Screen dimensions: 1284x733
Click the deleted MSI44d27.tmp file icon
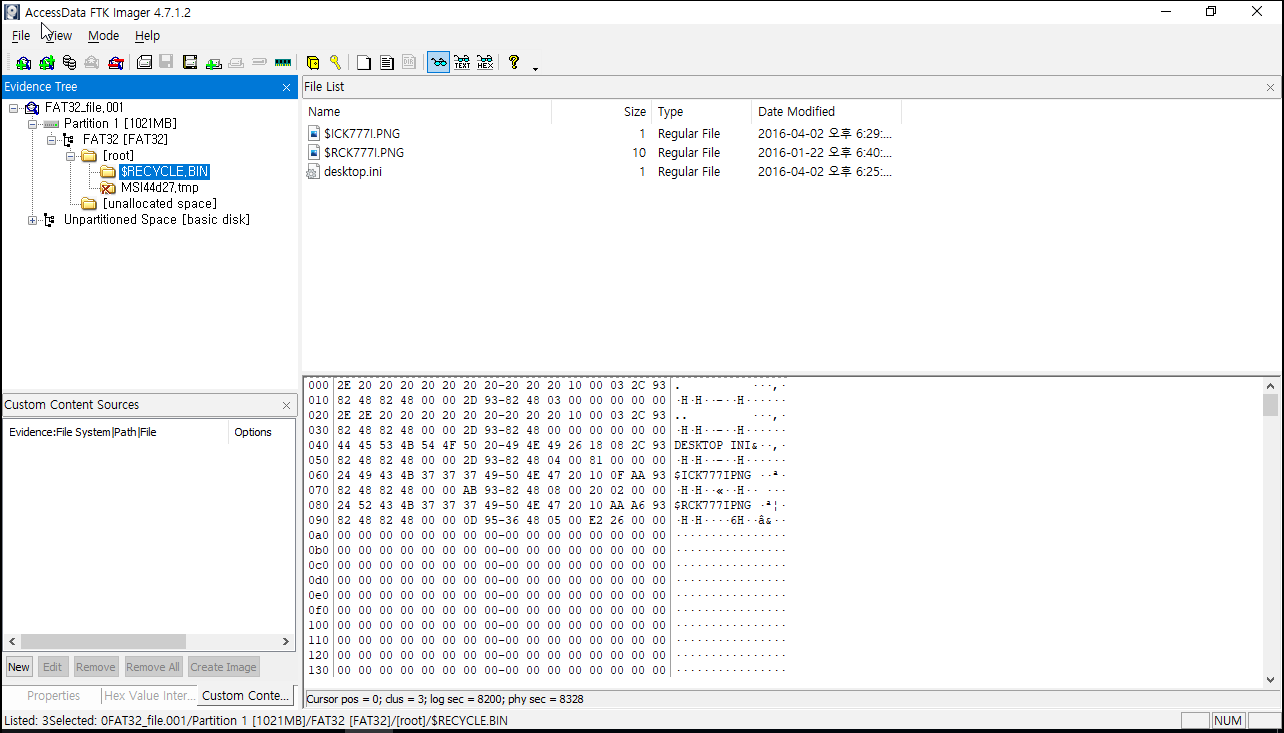pyautogui.click(x=108, y=187)
